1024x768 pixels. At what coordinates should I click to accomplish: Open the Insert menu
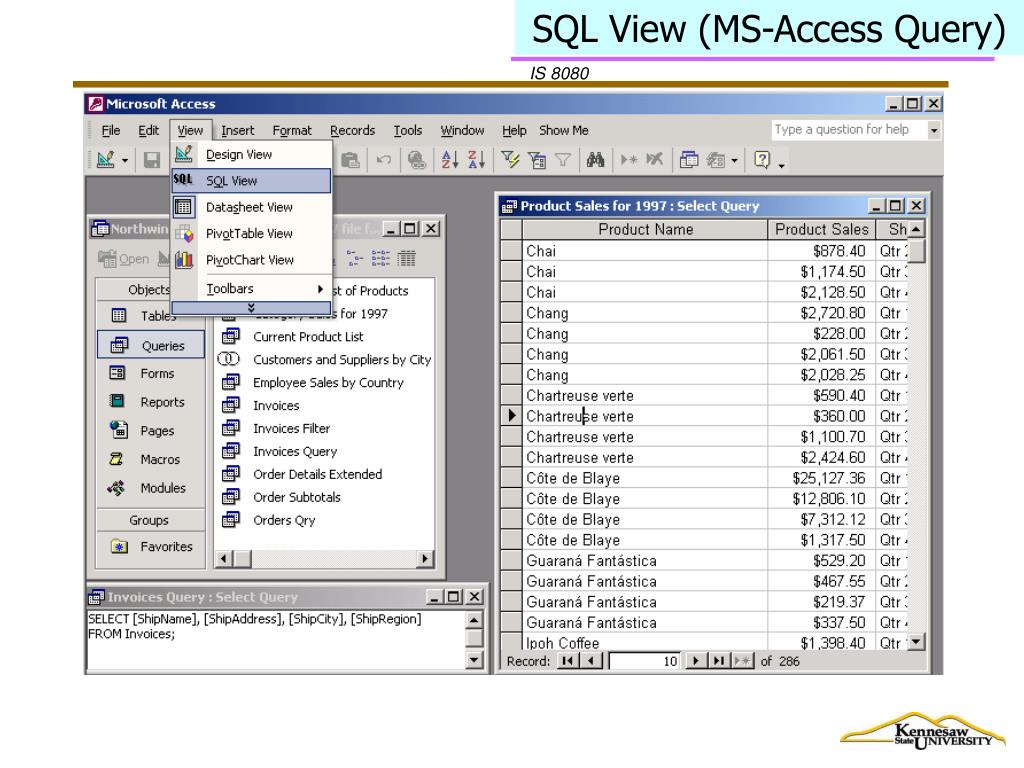coord(238,131)
